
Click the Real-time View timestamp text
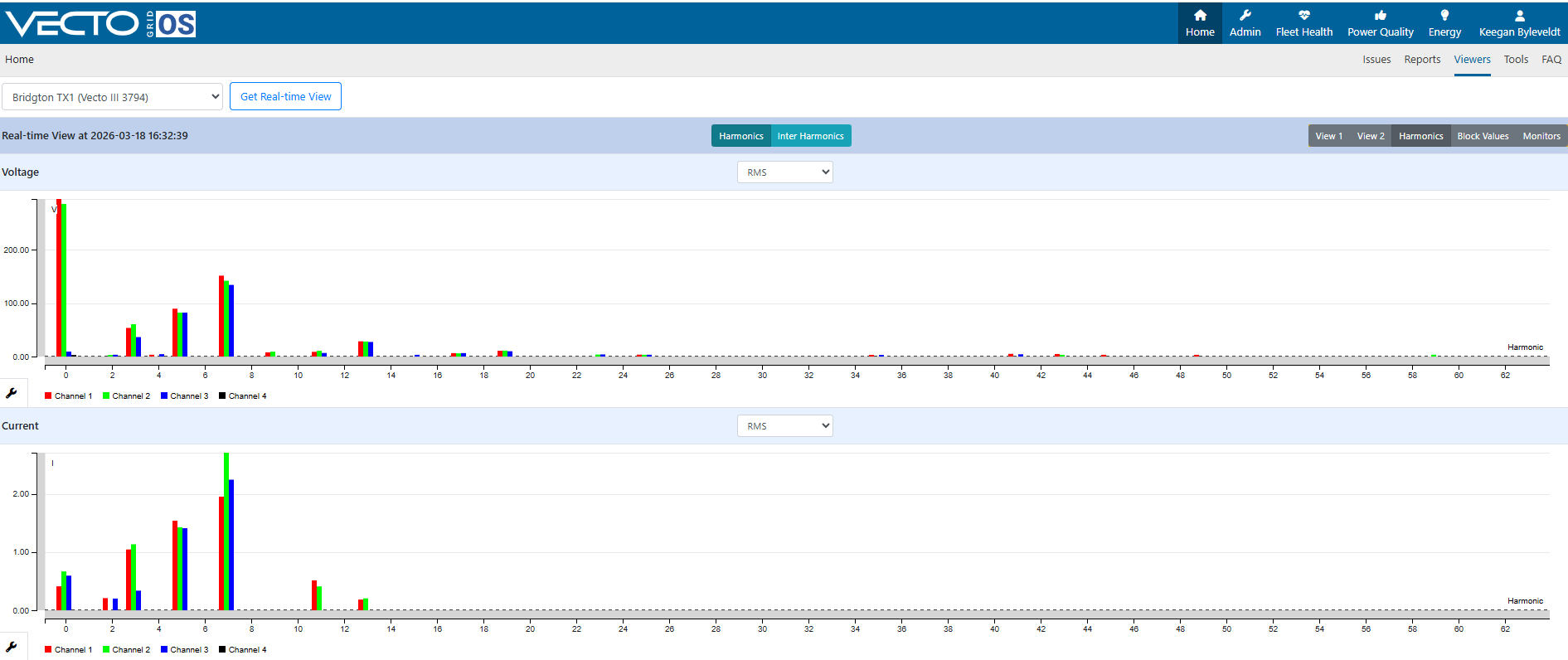click(x=95, y=136)
